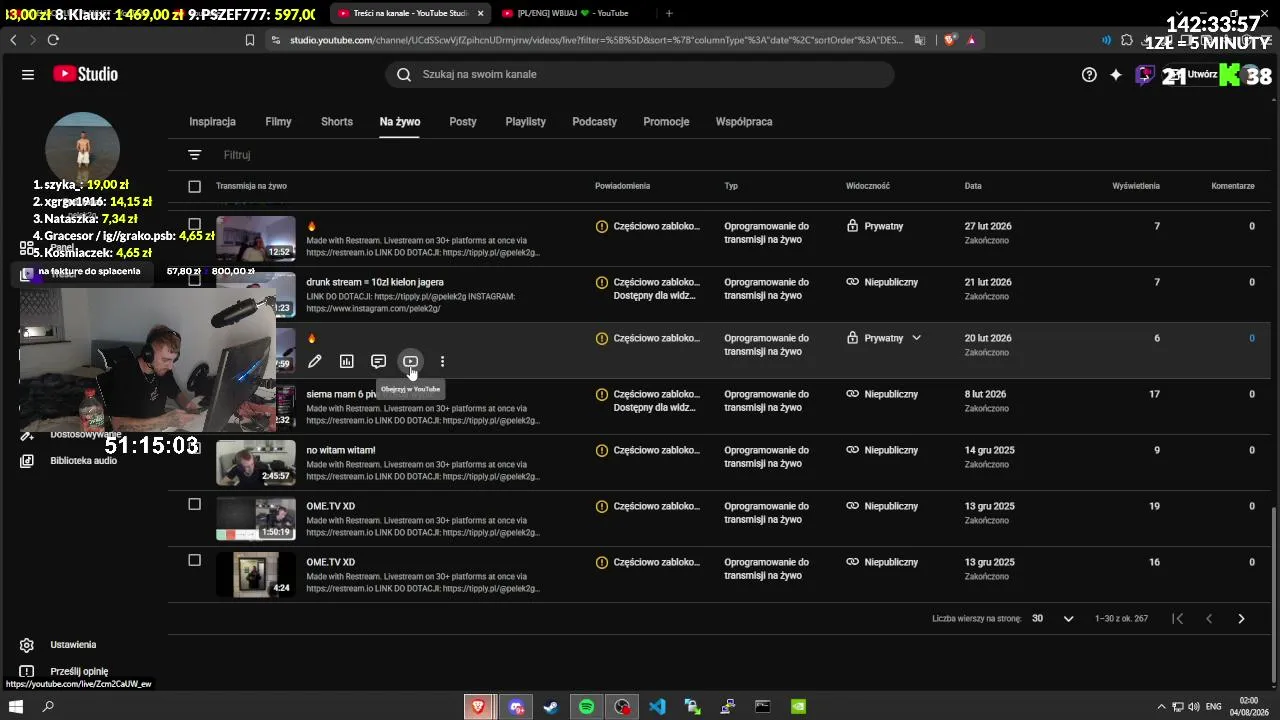This screenshot has width=1280, height=720.
Task: Open Biblioteka audio in the sidebar
Action: (x=84, y=461)
